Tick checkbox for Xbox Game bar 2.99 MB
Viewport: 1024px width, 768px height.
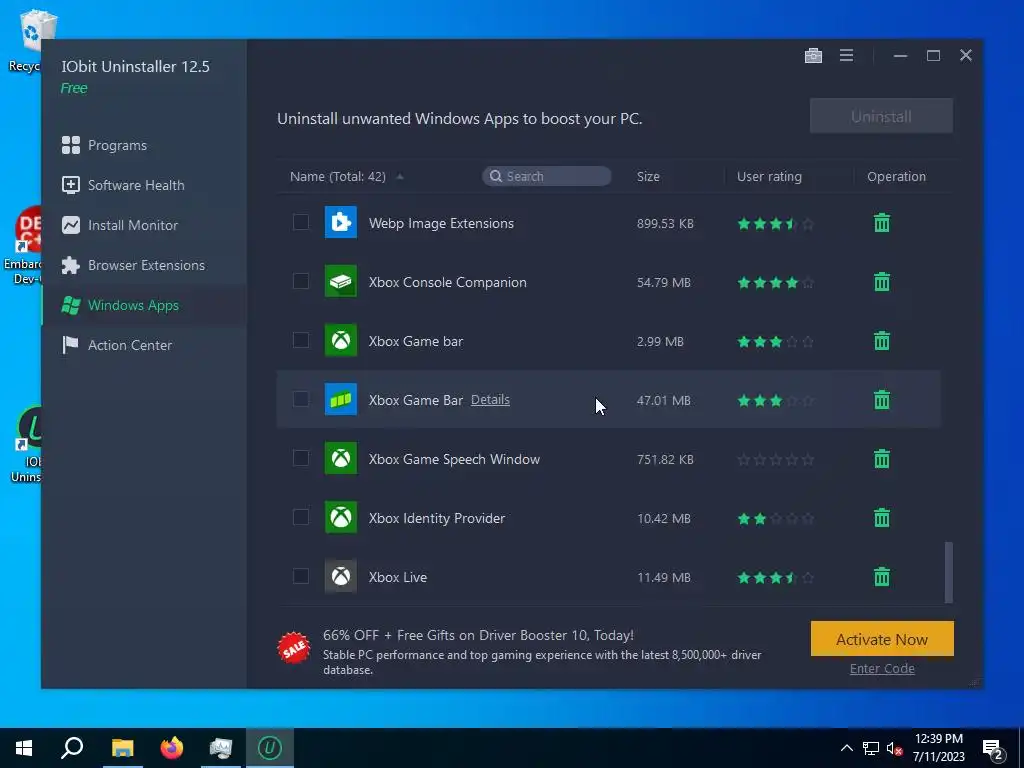tap(300, 340)
